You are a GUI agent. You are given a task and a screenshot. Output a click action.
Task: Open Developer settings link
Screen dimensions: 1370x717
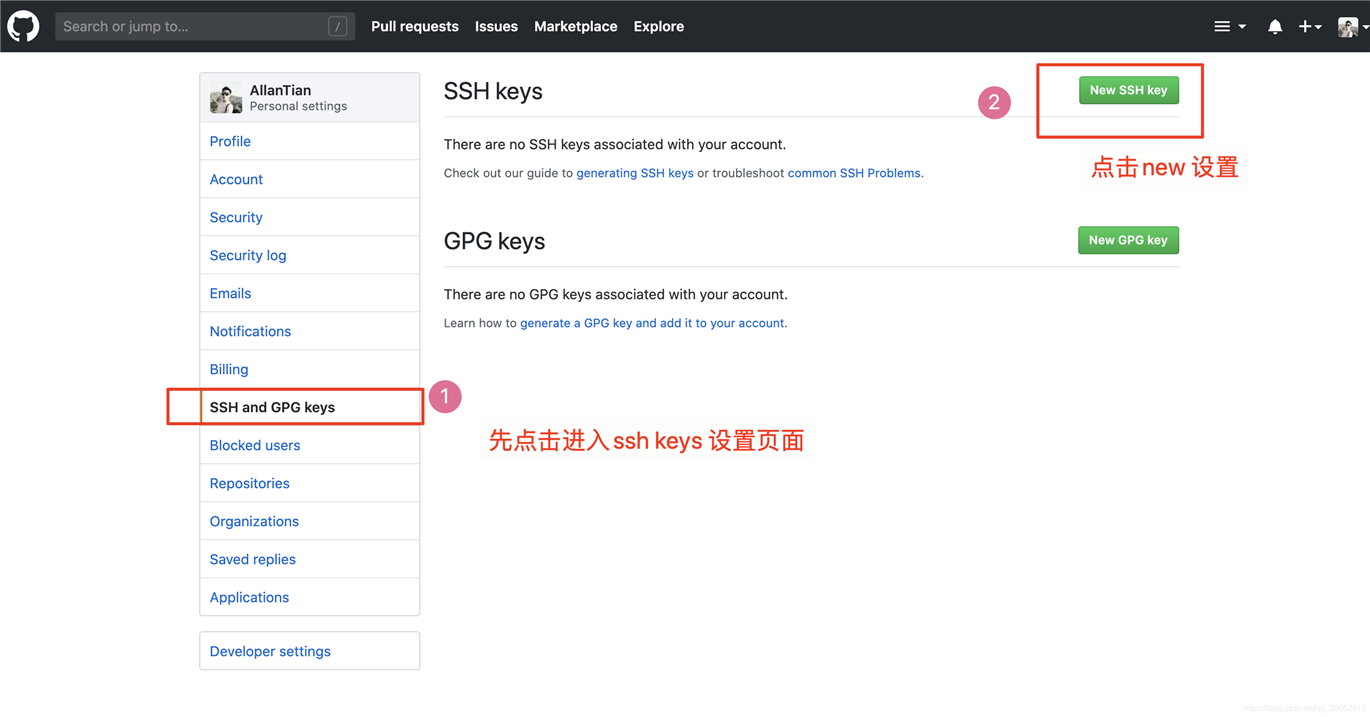point(309,651)
